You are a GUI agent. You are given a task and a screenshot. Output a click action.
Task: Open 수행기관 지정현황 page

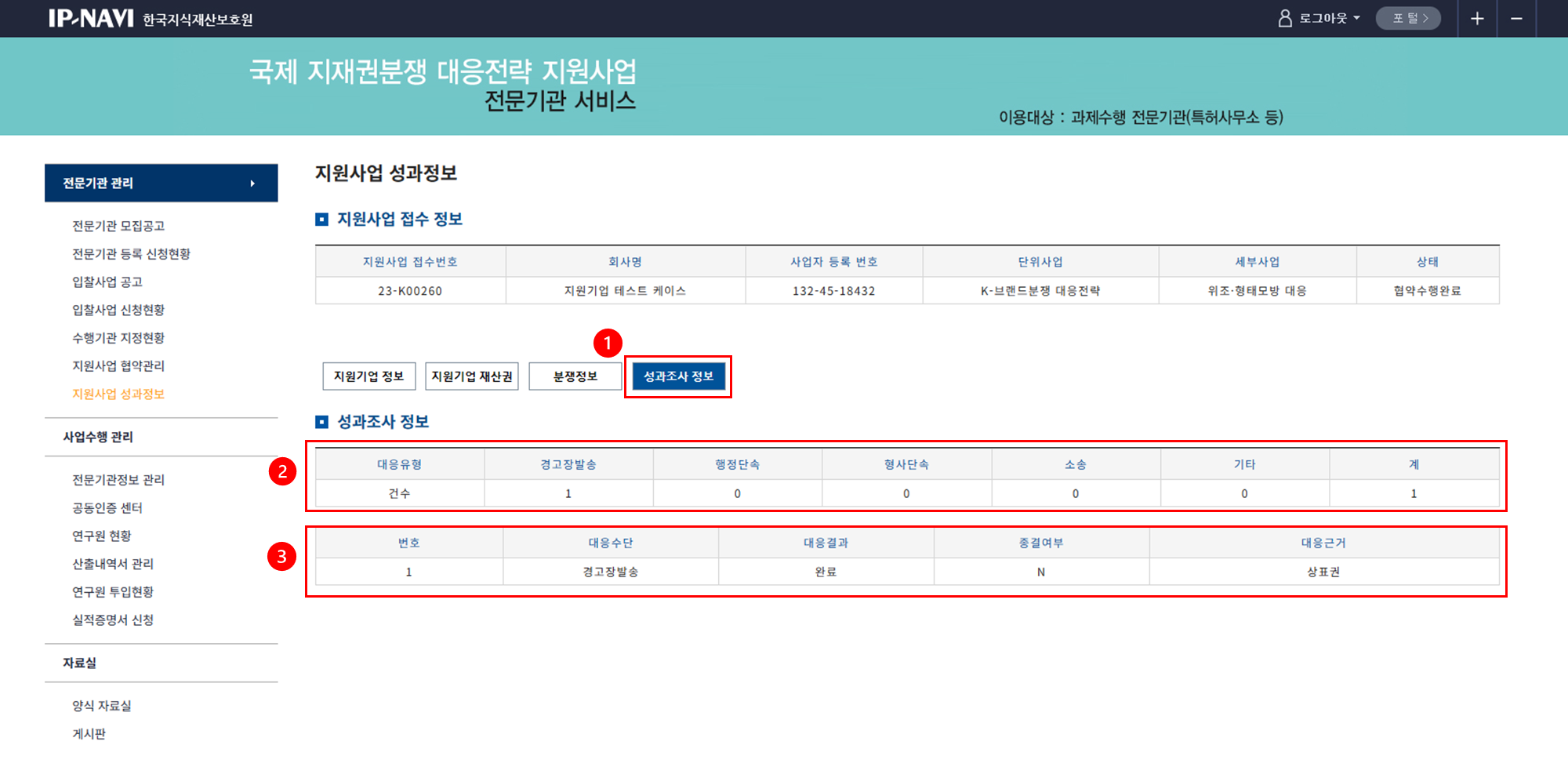click(118, 338)
